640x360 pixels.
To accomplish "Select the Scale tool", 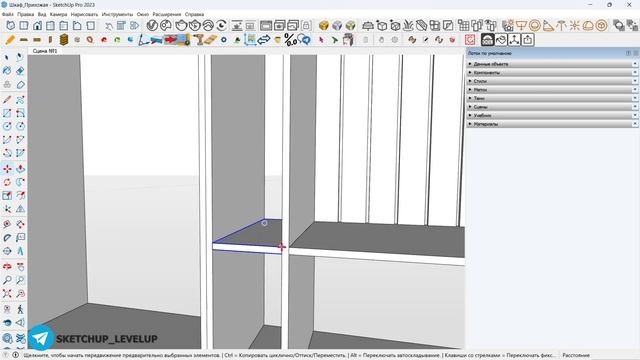I will [x=7, y=196].
